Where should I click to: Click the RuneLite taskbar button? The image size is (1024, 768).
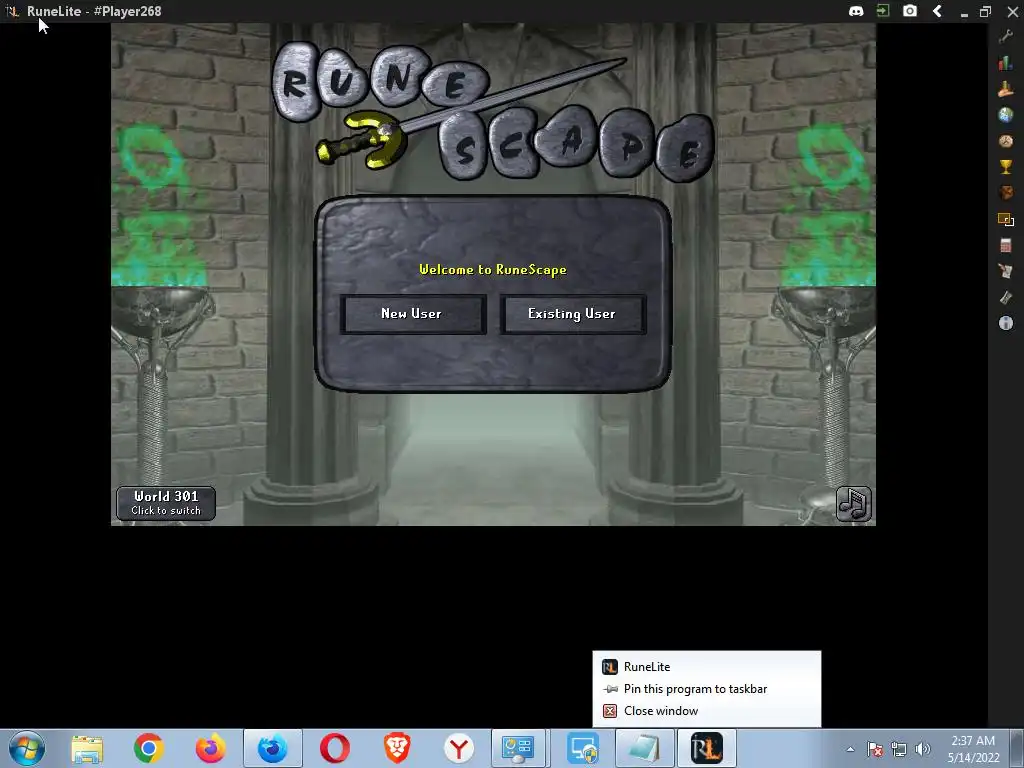707,748
